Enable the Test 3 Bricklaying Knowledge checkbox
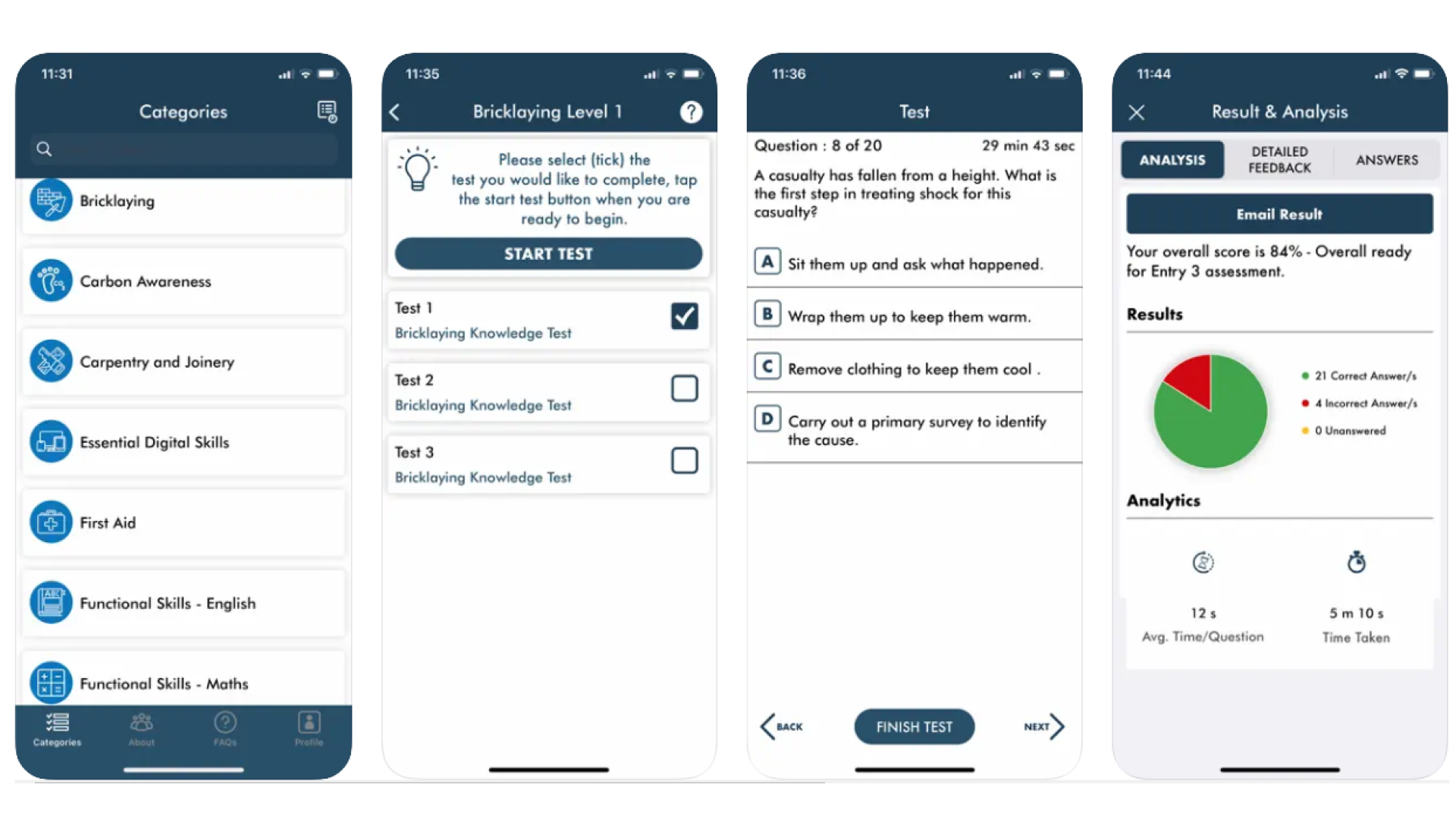Image resolution: width=1456 pixels, height=819 pixels. pos(684,461)
